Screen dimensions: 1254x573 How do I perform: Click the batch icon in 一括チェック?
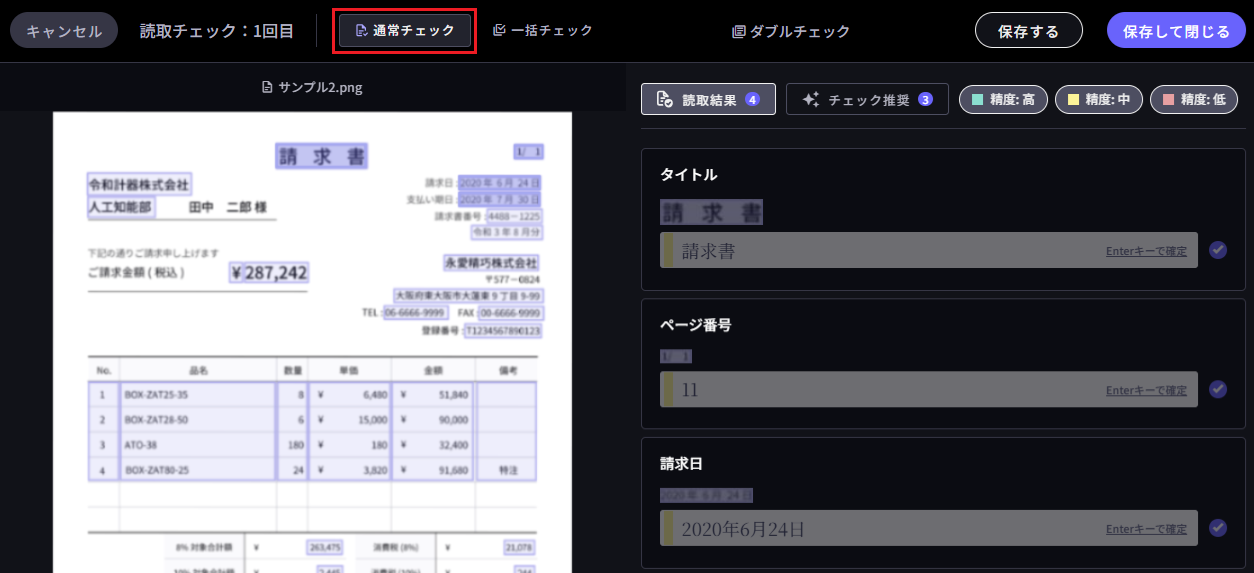[499, 30]
